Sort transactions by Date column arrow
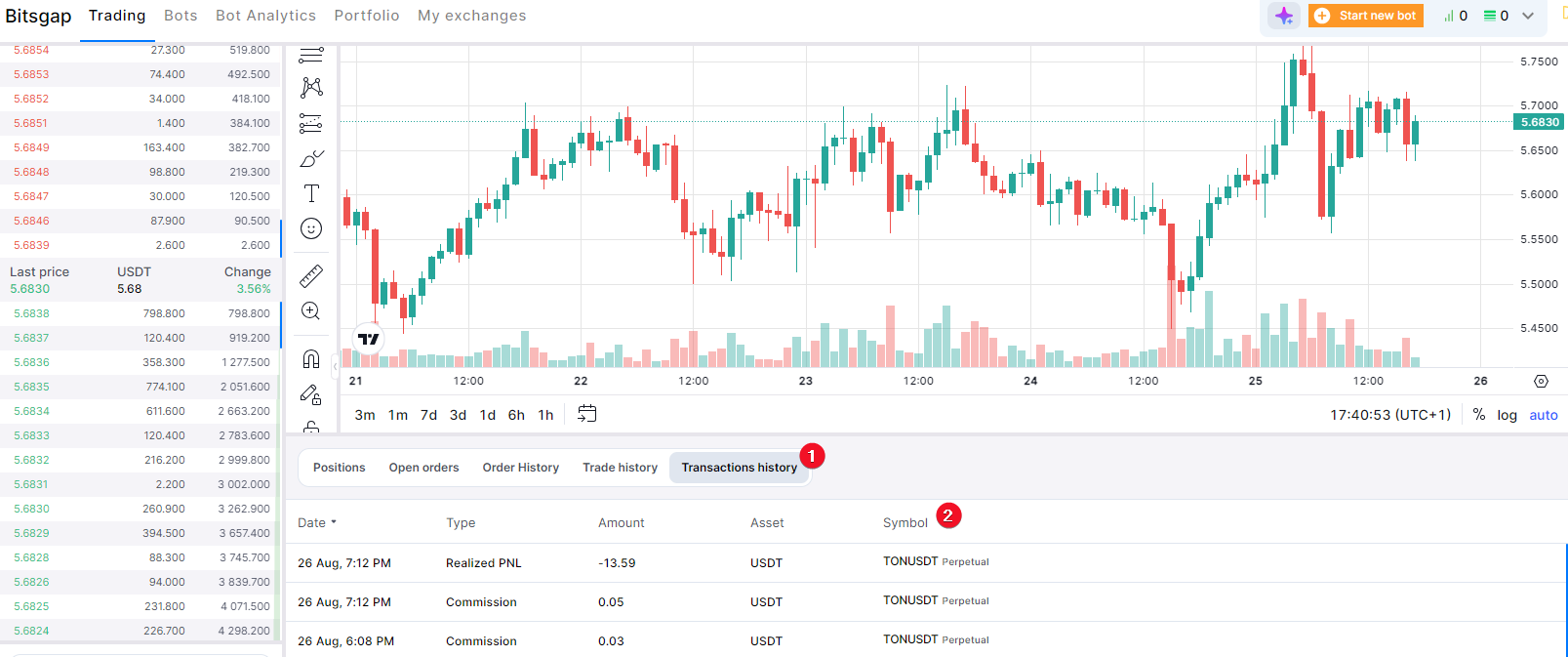Viewport: 1568px width, 657px height. pos(333,522)
